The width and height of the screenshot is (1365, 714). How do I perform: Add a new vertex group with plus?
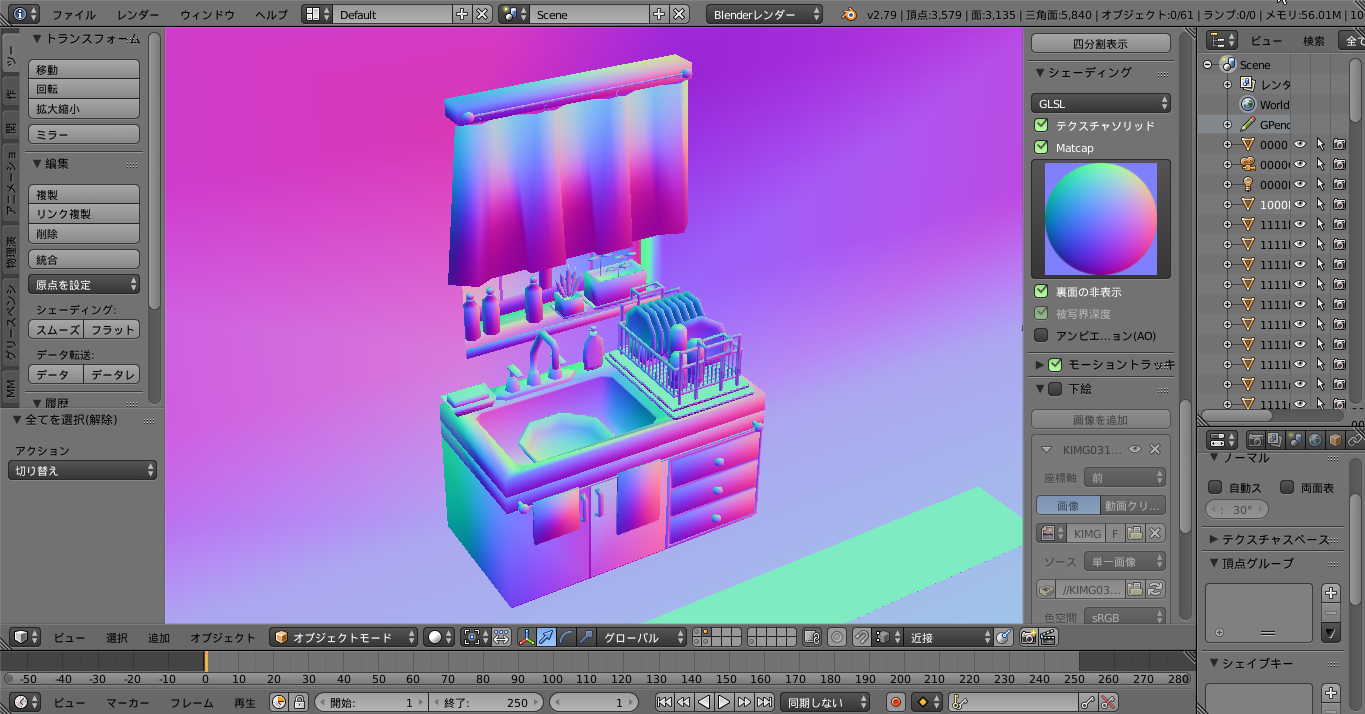coord(1330,593)
